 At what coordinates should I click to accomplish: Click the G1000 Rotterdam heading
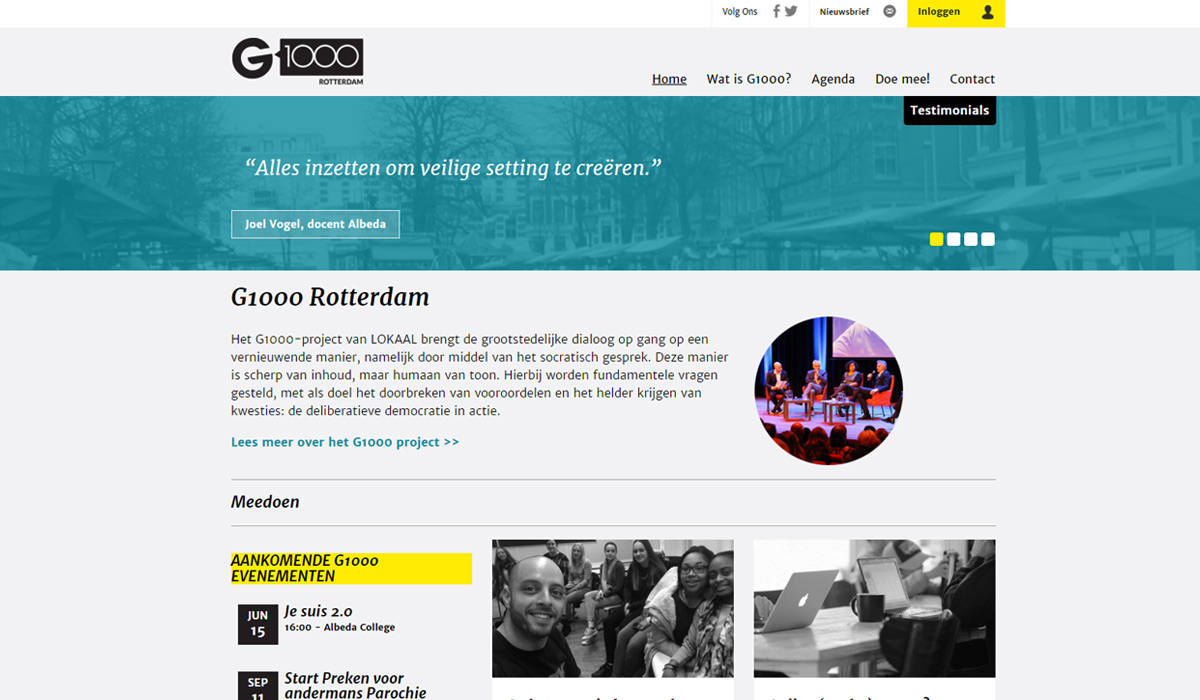click(x=330, y=297)
